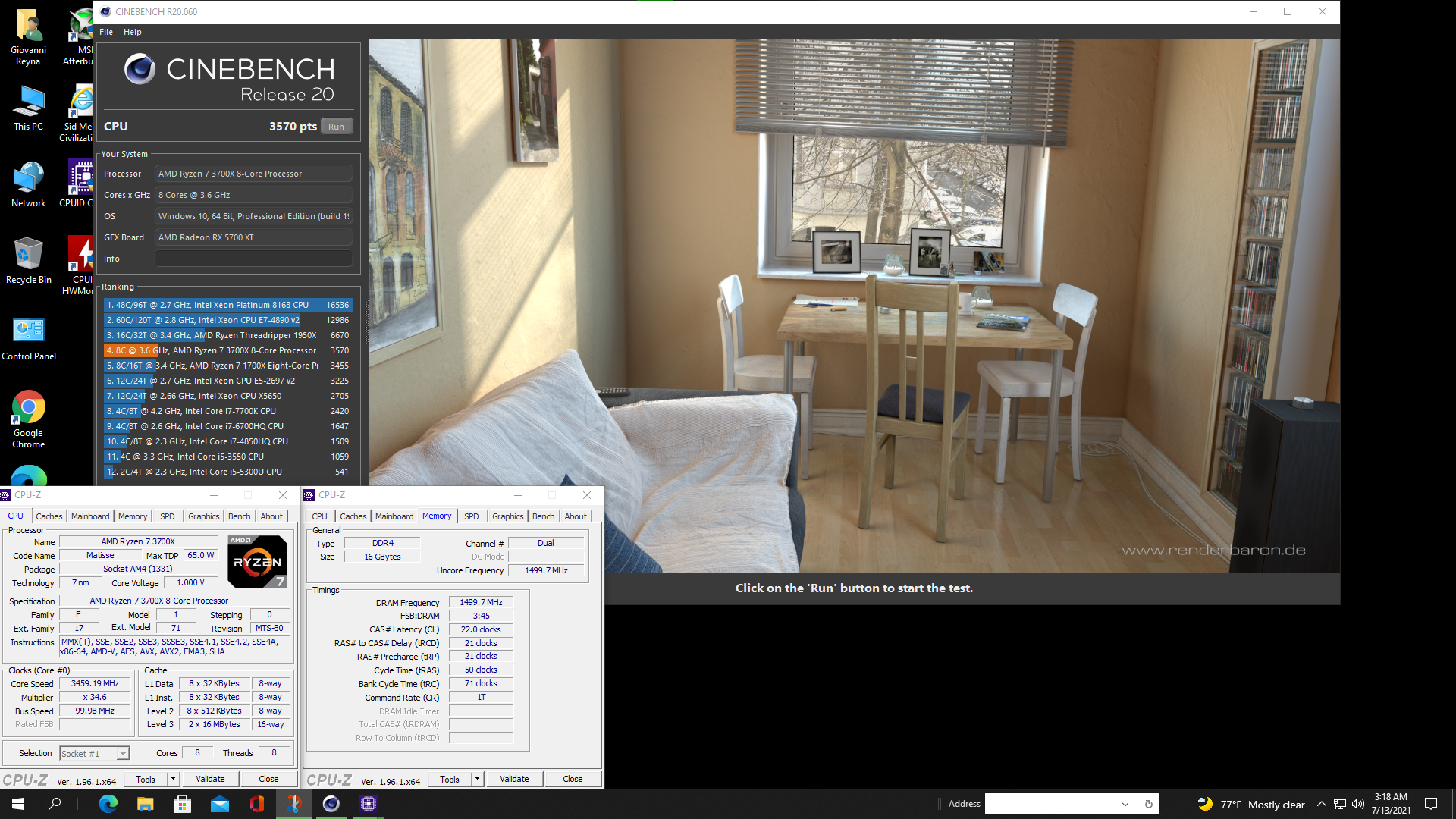Open Recycle Bin desktop icon
1456x819 pixels.
[28, 260]
